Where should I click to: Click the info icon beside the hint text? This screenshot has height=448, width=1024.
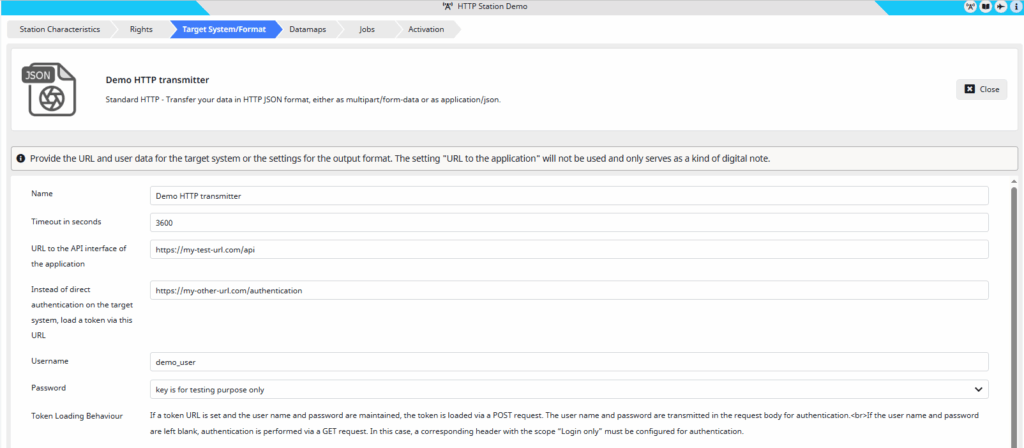pos(21,158)
